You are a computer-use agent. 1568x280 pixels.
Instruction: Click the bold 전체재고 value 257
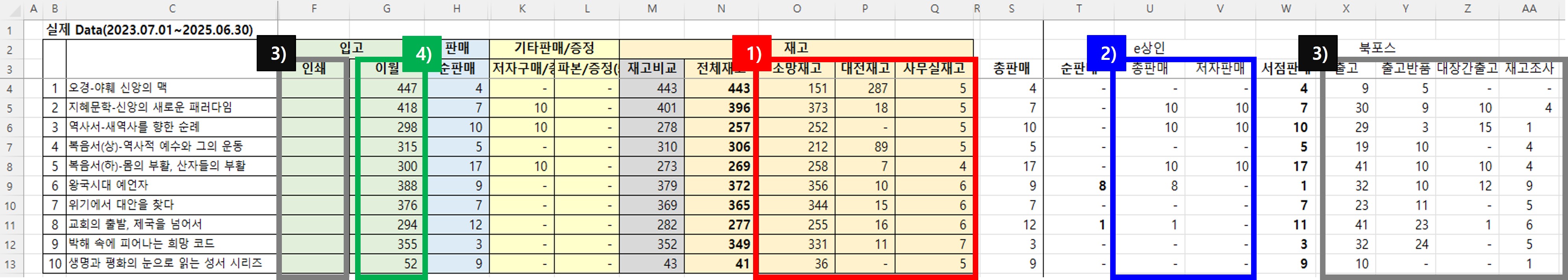pyautogui.click(x=721, y=126)
